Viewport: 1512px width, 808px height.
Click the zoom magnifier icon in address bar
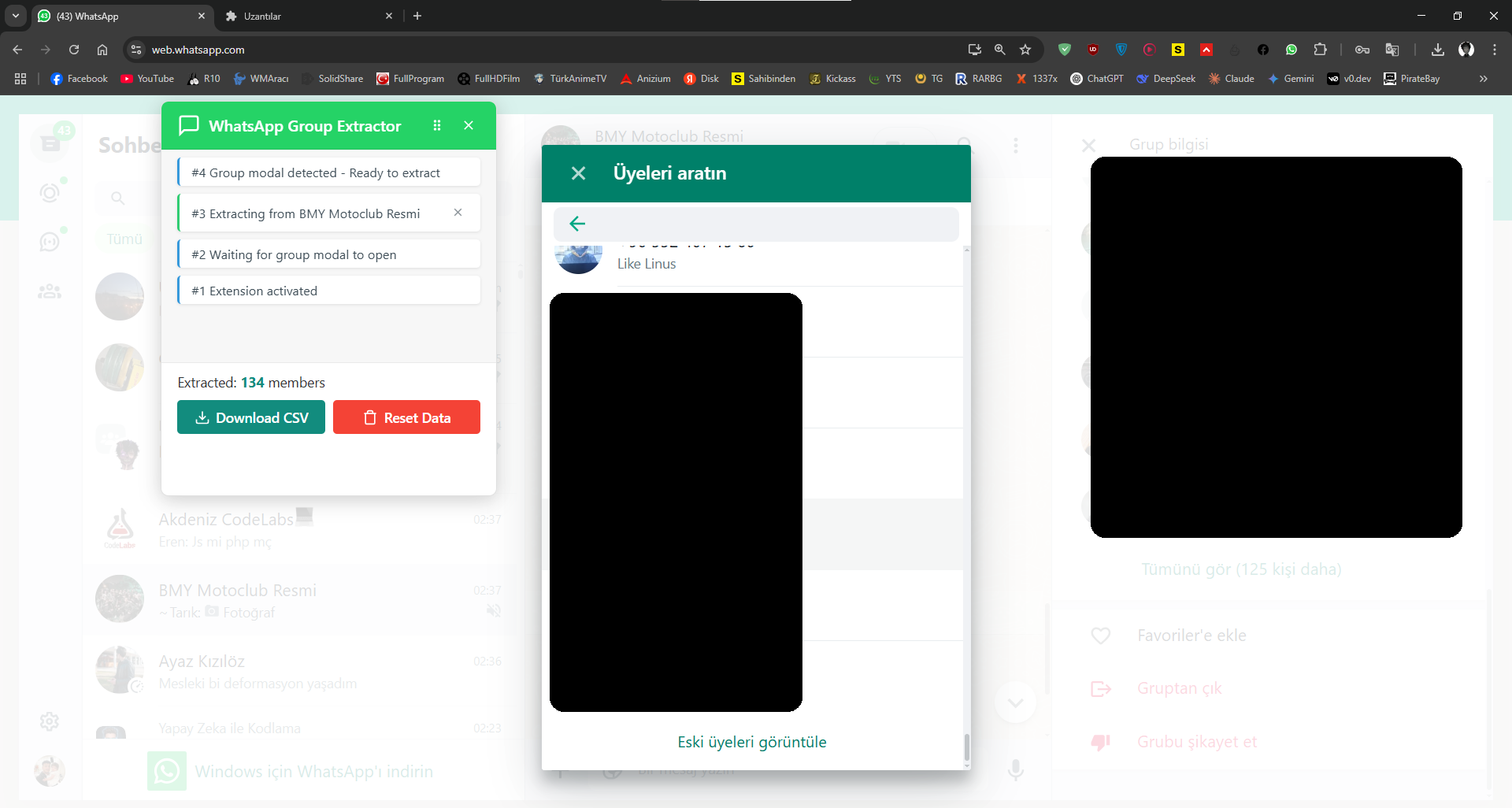pos(1000,50)
